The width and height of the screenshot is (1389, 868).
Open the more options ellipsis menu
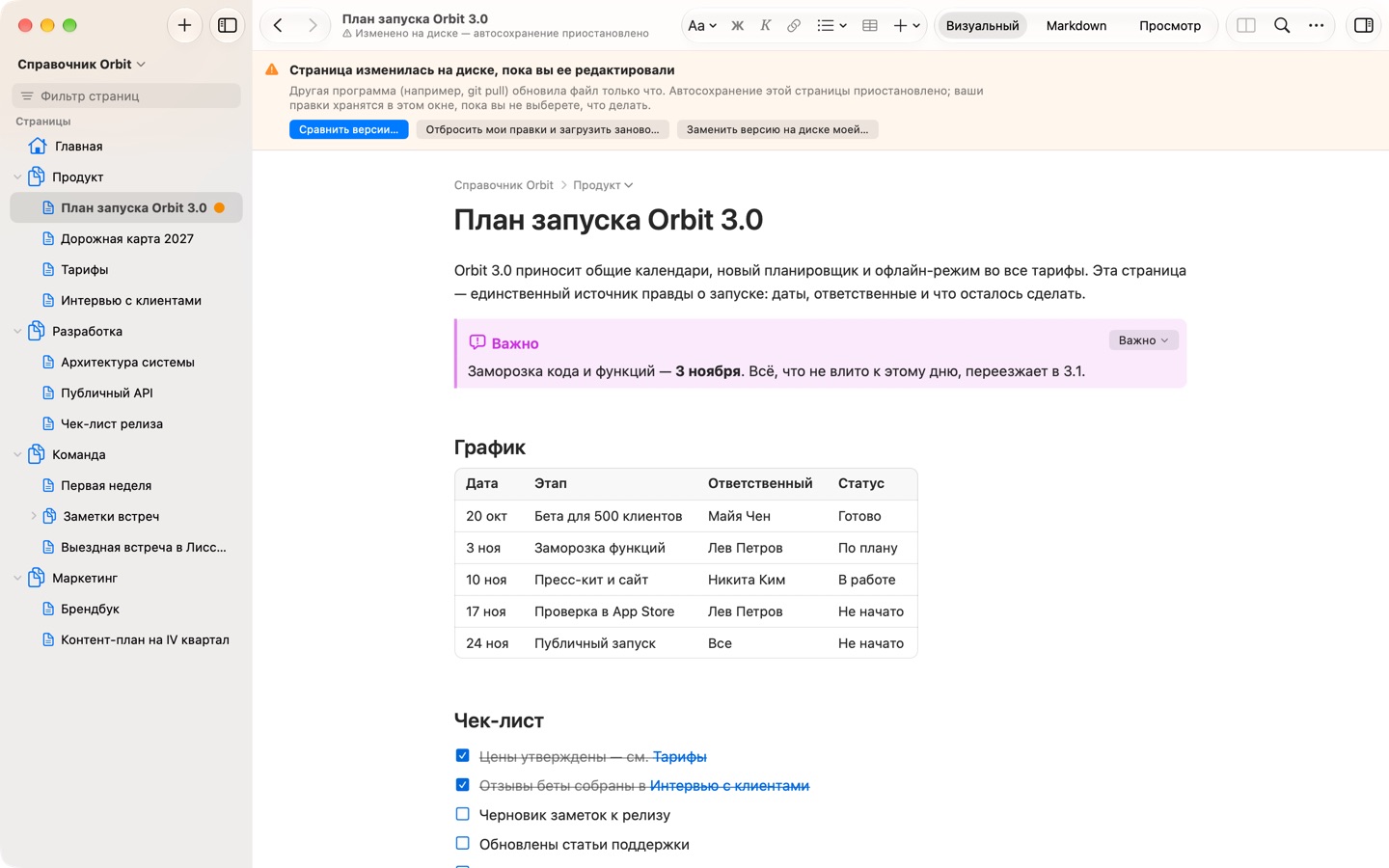coord(1317,26)
